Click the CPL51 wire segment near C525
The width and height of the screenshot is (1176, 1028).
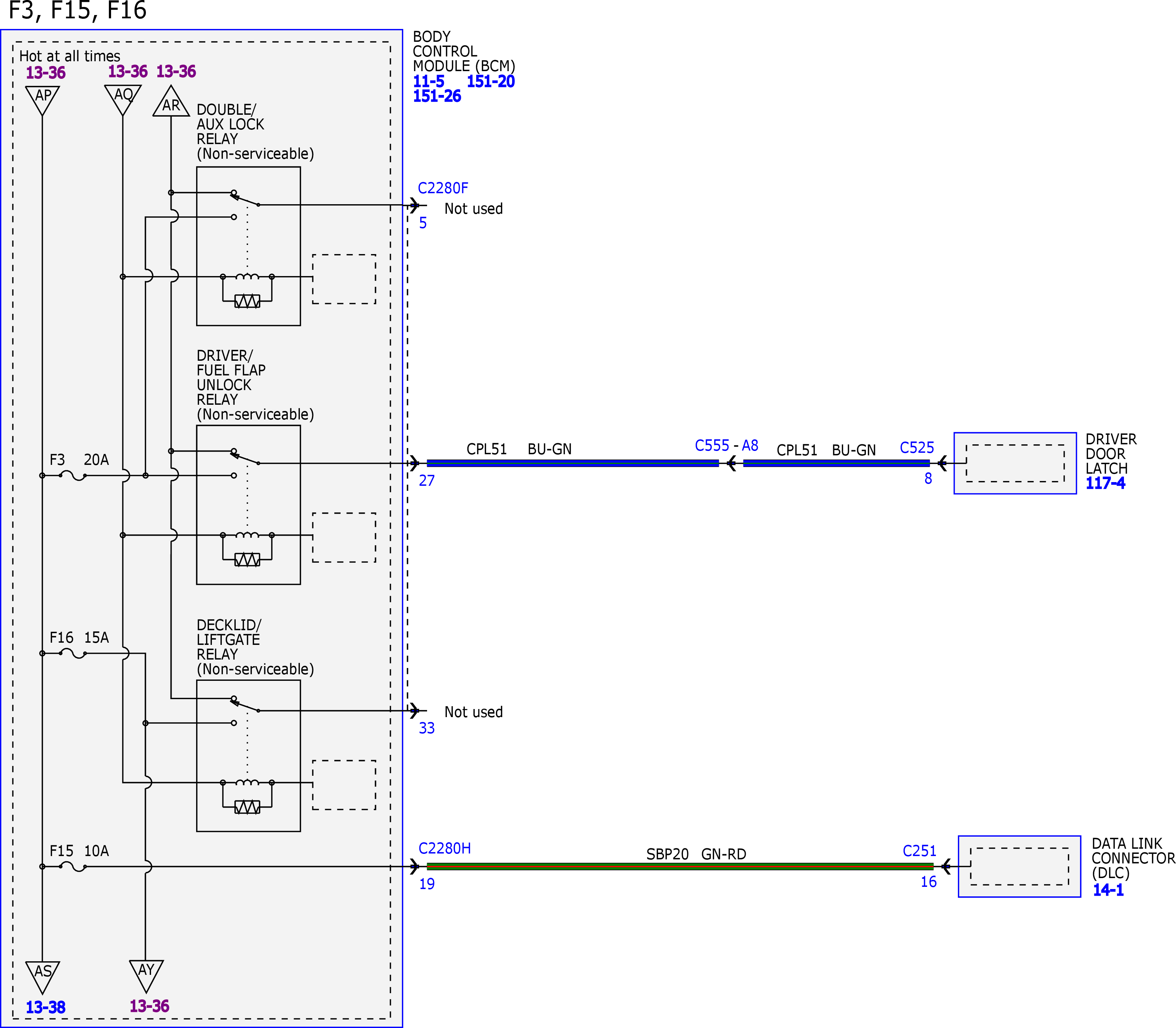point(837,463)
